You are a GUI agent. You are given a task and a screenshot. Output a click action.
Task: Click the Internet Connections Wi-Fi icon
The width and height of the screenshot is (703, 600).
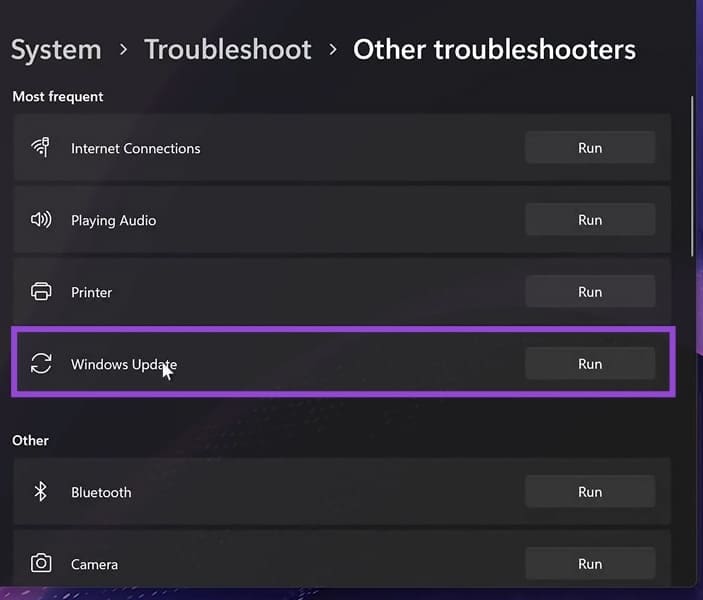pos(41,148)
